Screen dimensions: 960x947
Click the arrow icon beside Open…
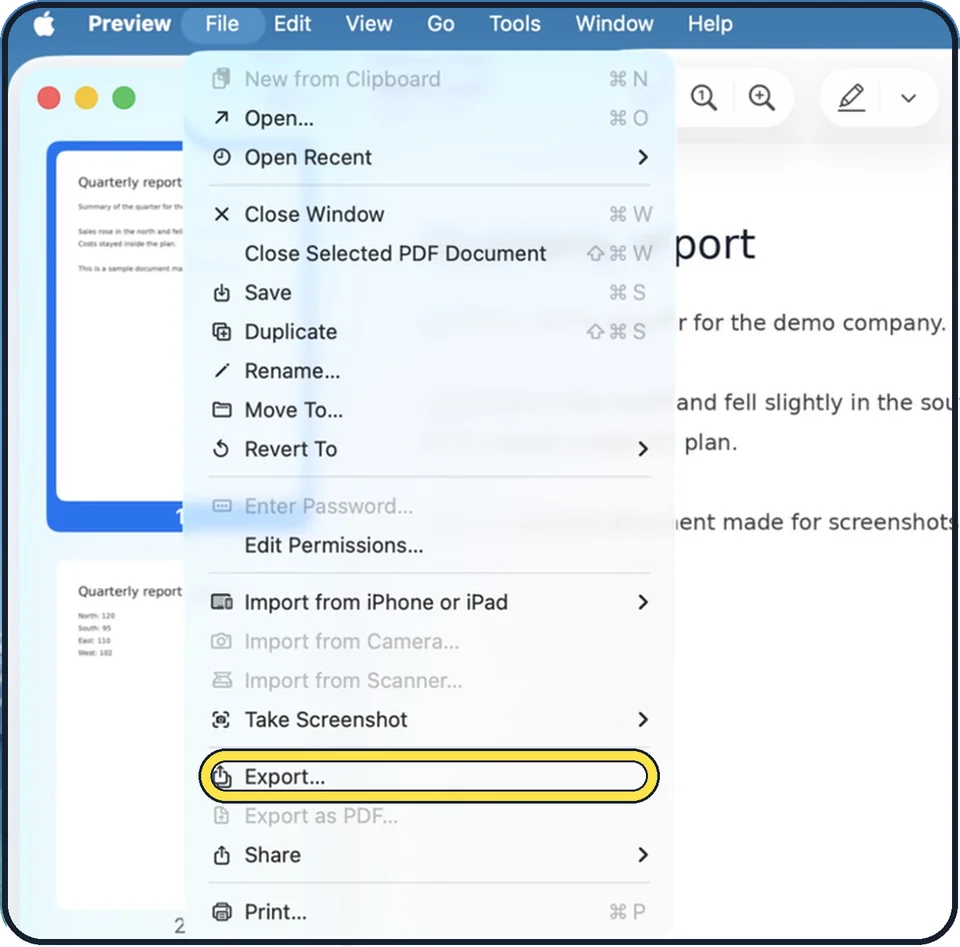click(222, 118)
